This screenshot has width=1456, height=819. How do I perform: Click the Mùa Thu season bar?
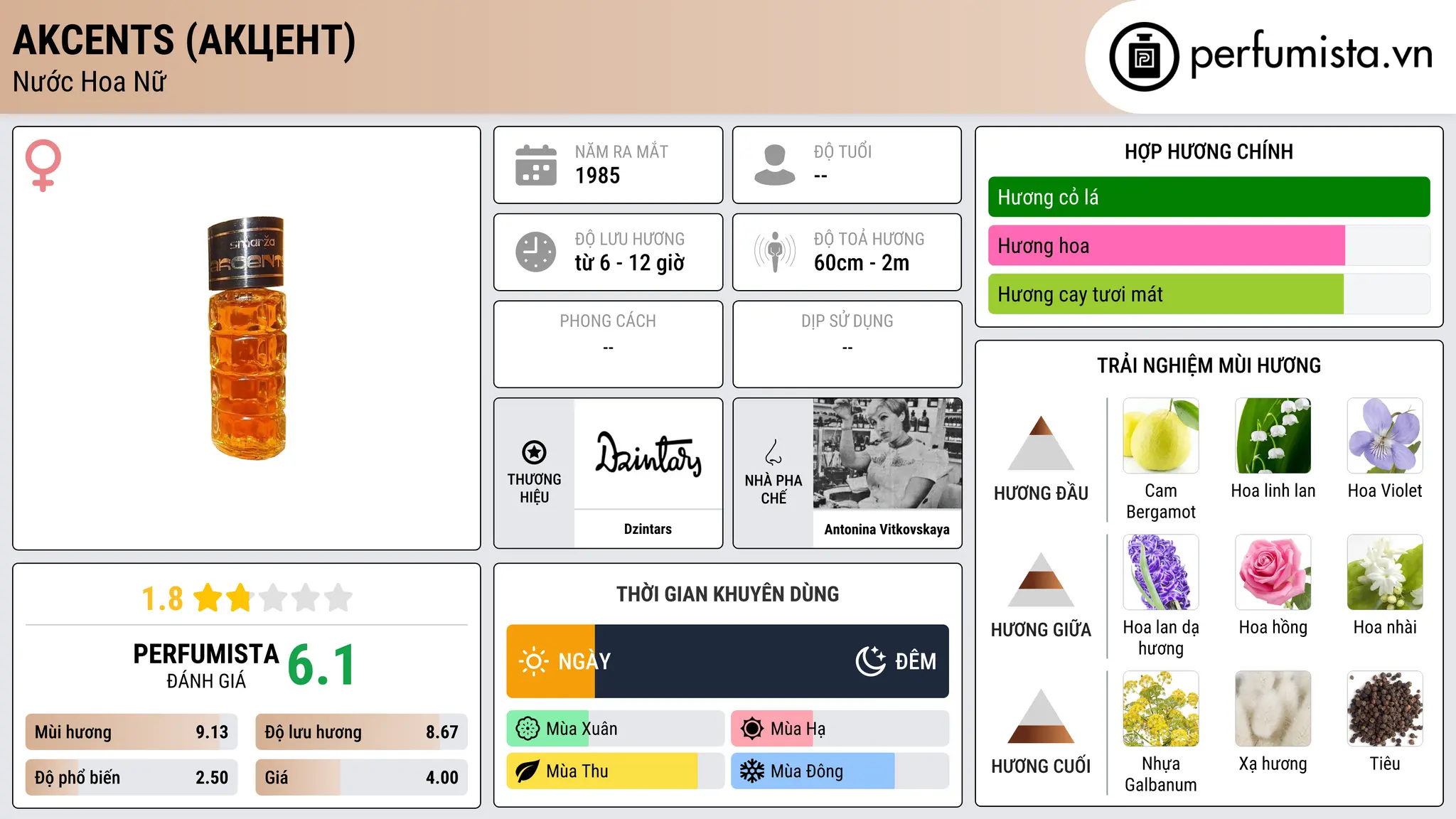coord(616,771)
